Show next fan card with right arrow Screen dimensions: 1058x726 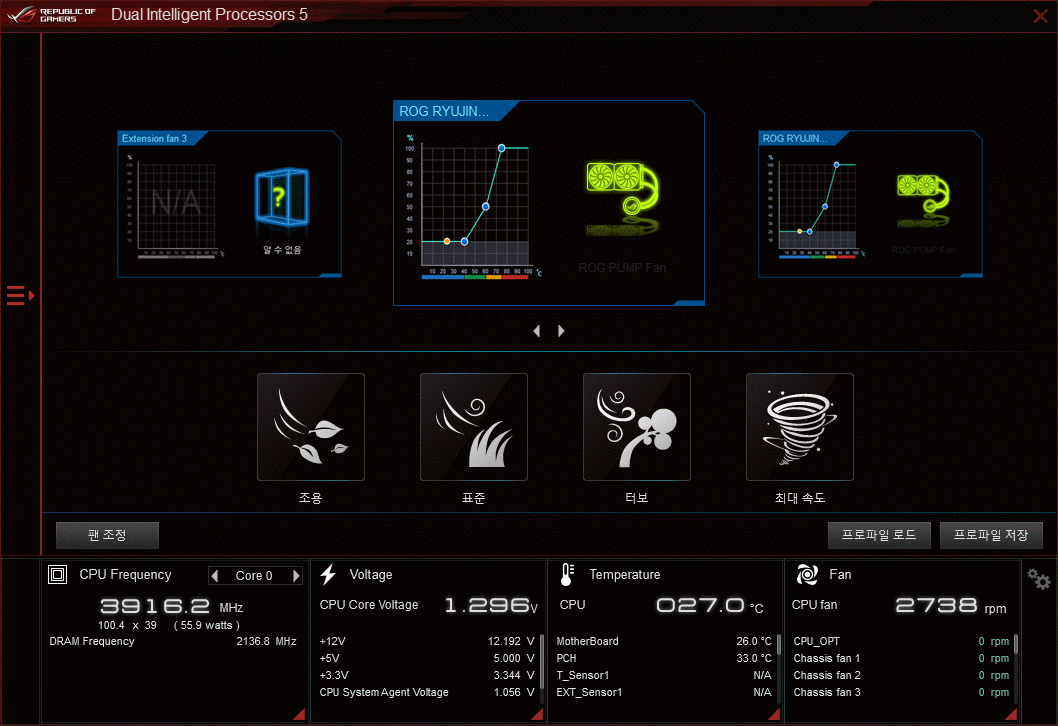pyautogui.click(x=561, y=331)
